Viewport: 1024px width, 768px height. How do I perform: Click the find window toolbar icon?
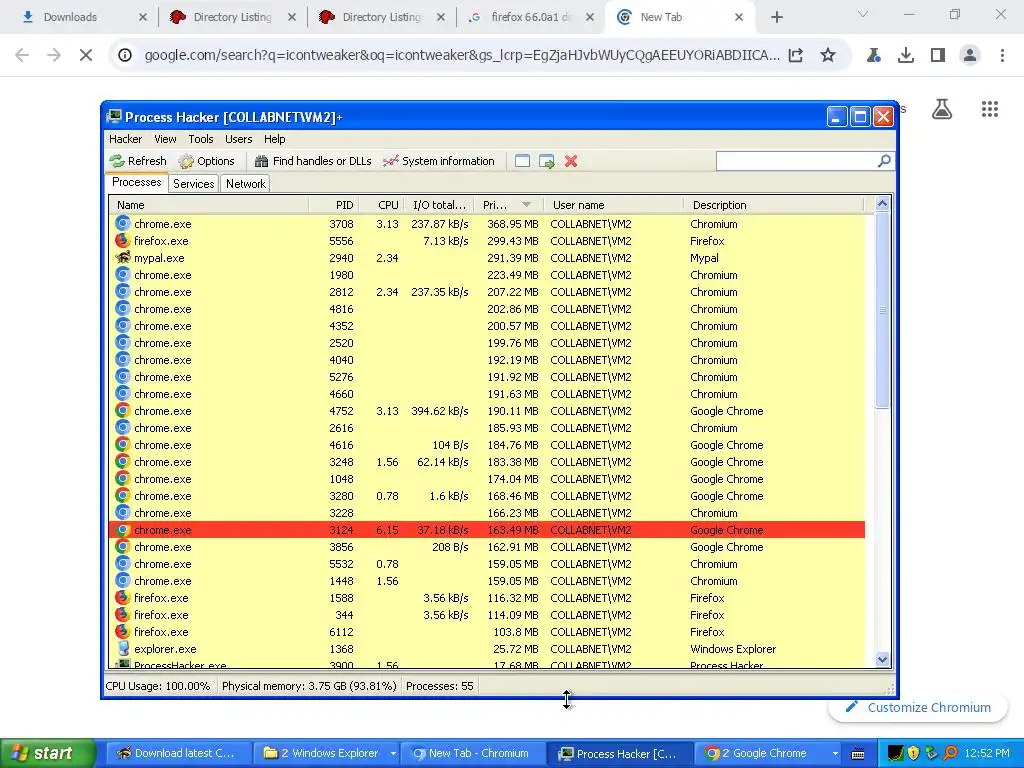522,161
